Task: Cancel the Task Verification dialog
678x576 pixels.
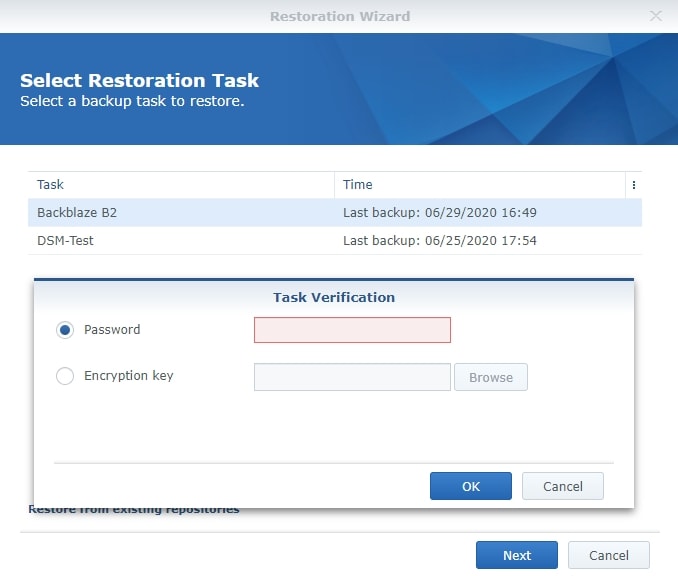Action: (x=562, y=486)
